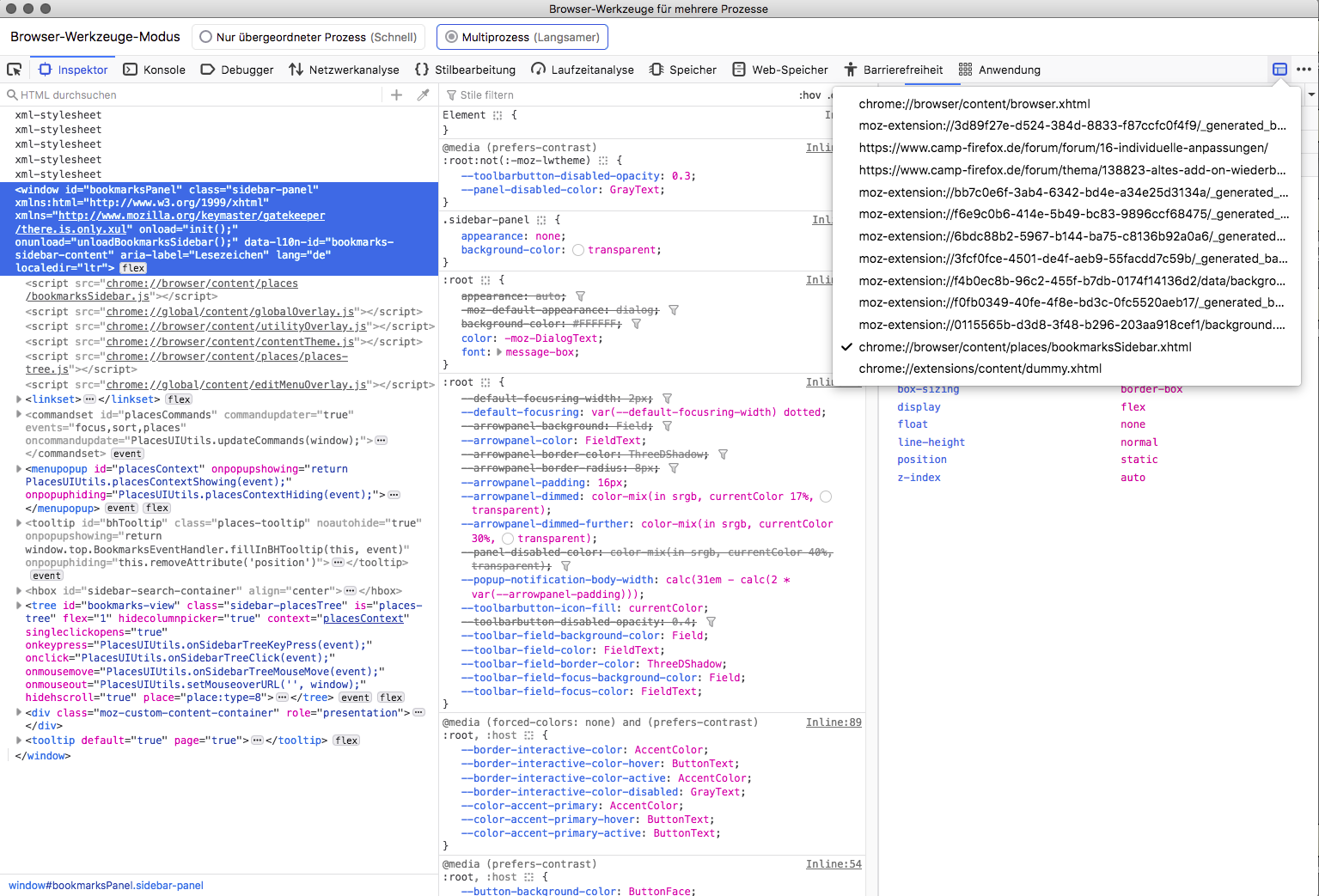Select Nur übergeordneter Prozess radio option
Screen dimensions: 1319x896
coord(206,37)
